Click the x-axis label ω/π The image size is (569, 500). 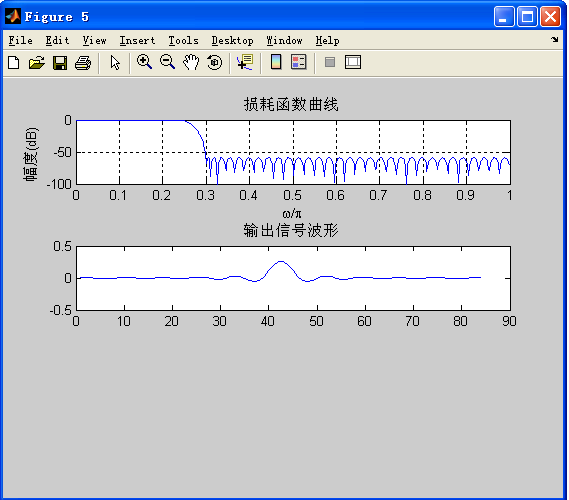click(x=292, y=213)
